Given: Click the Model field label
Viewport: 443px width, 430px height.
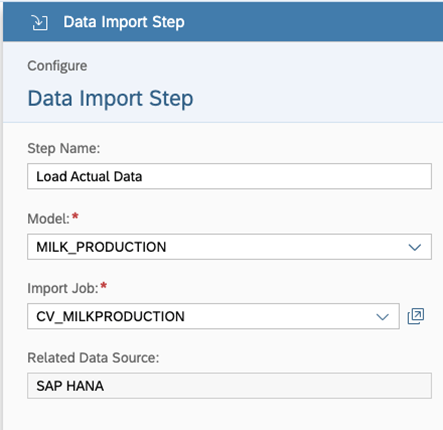Looking at the screenshot, I should [x=48, y=219].
